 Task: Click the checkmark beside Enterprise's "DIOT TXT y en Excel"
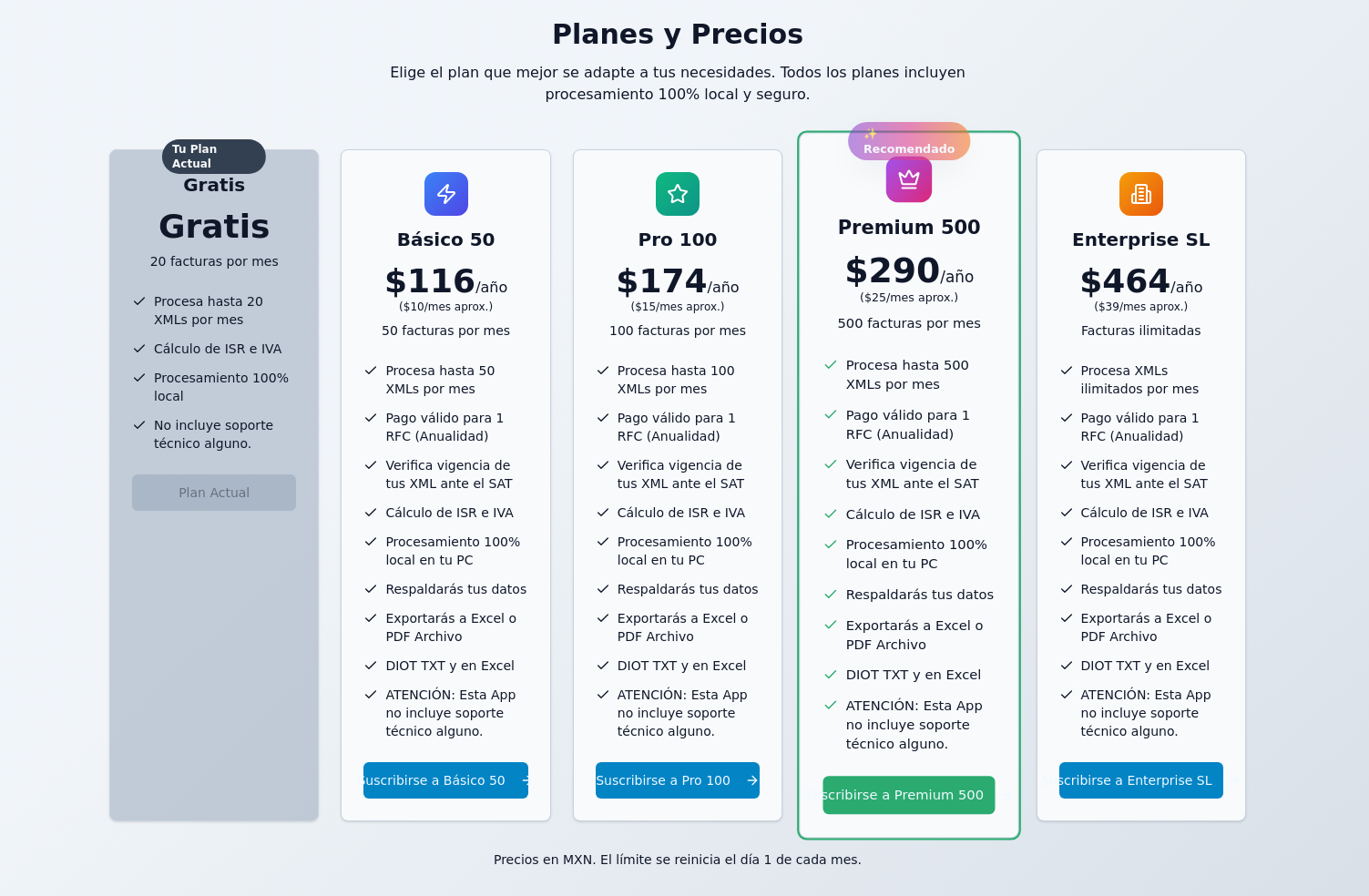click(x=1067, y=666)
